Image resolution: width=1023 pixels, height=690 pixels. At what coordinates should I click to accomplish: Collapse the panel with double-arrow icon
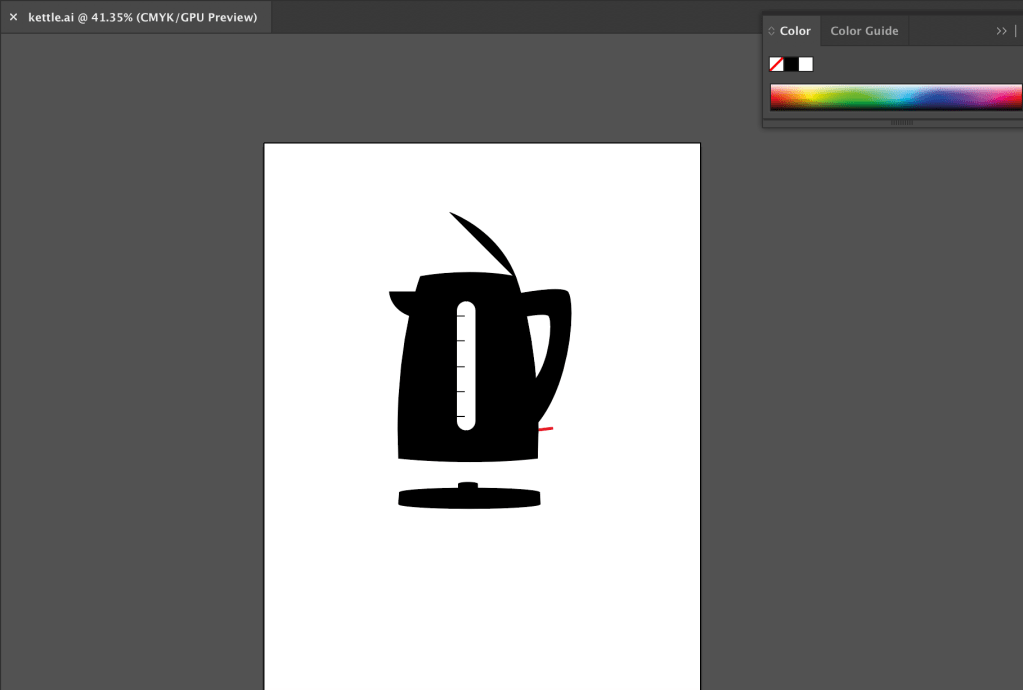point(1001,31)
